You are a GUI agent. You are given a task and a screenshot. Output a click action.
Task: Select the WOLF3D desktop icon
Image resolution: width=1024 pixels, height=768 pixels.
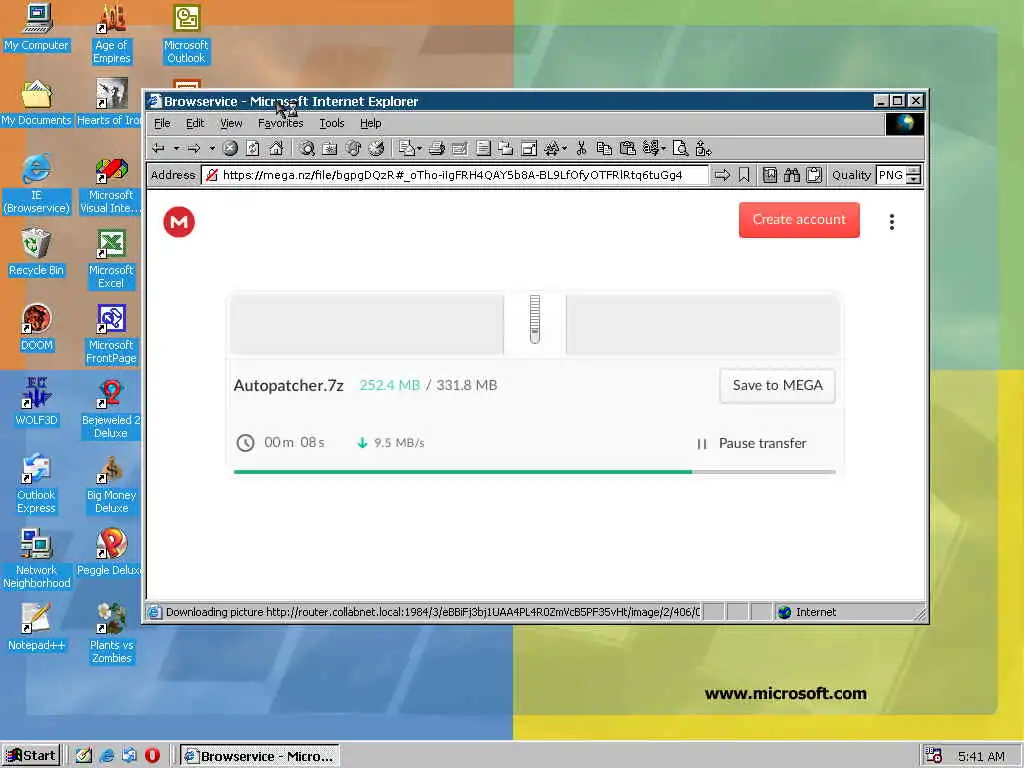coord(37,402)
